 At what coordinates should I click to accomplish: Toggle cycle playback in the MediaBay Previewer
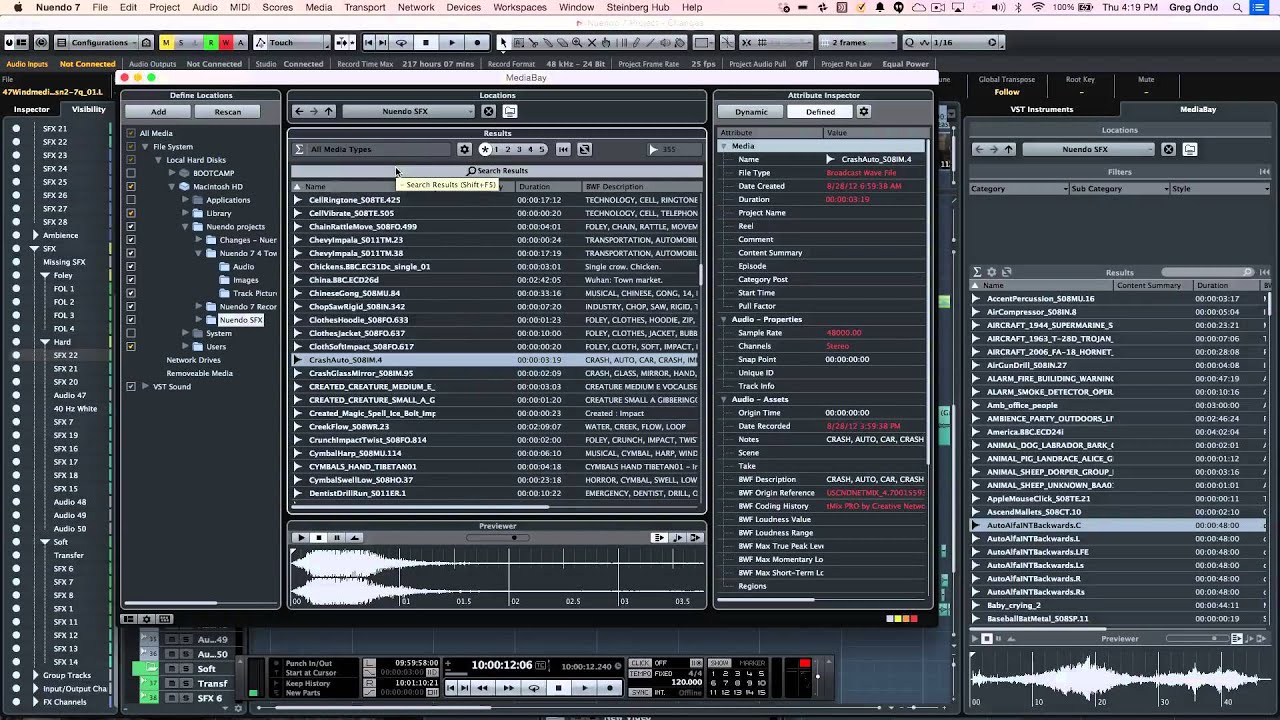click(x=354, y=538)
